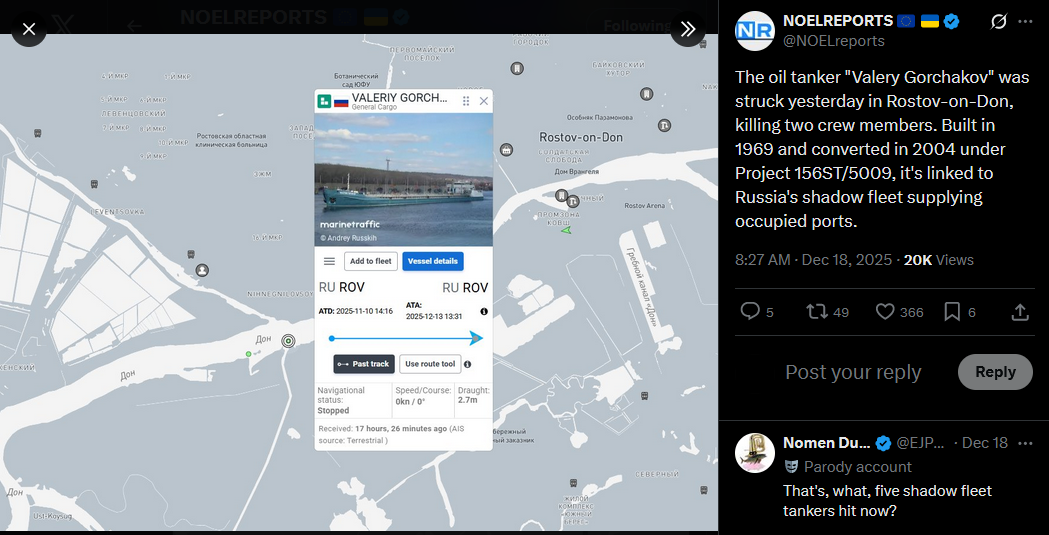Bookmark the post showing 6 bookmarks
1049x535 pixels.
[x=952, y=312]
